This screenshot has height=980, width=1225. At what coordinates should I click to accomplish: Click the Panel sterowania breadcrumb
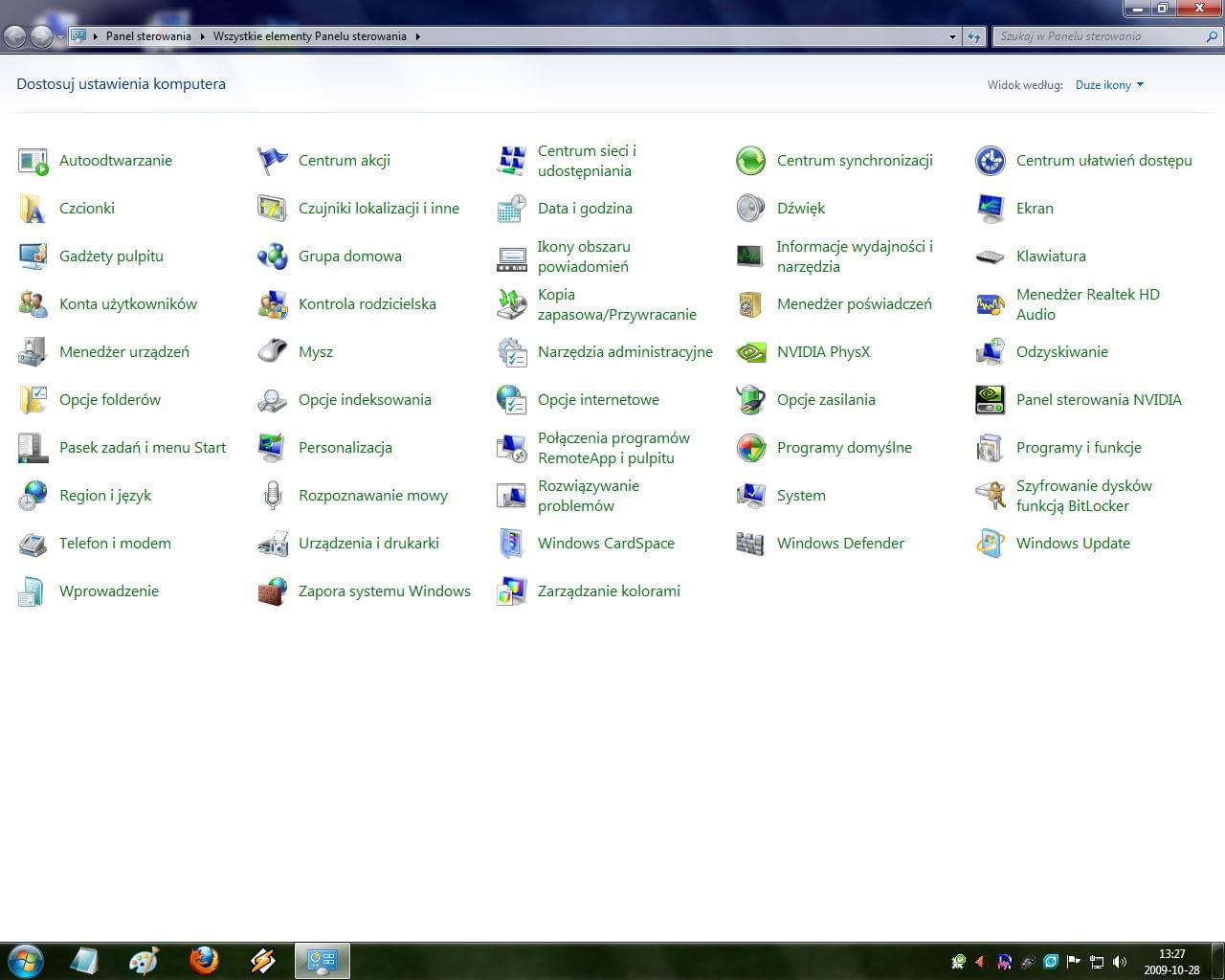click(x=148, y=36)
